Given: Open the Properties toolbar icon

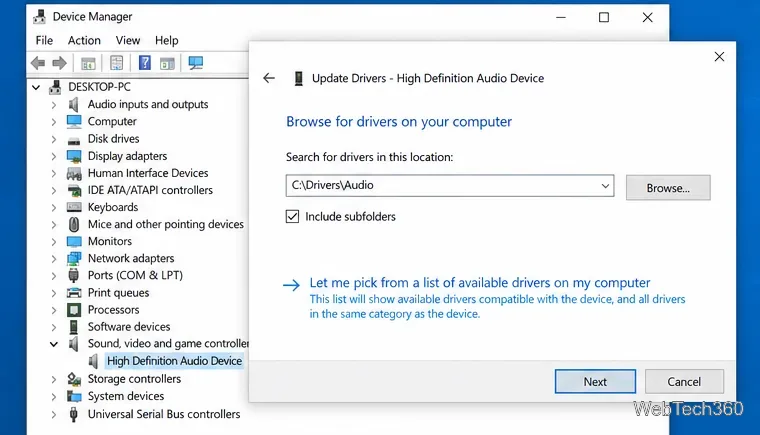Looking at the screenshot, I should [x=116, y=63].
